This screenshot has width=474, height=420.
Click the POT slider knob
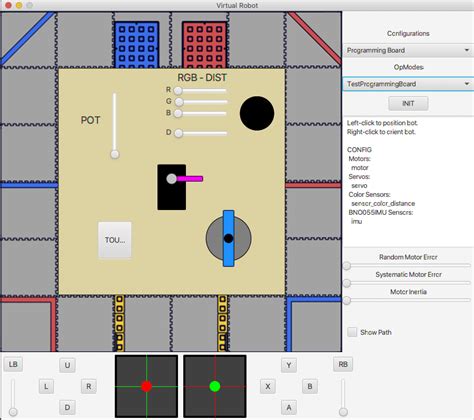115,154
